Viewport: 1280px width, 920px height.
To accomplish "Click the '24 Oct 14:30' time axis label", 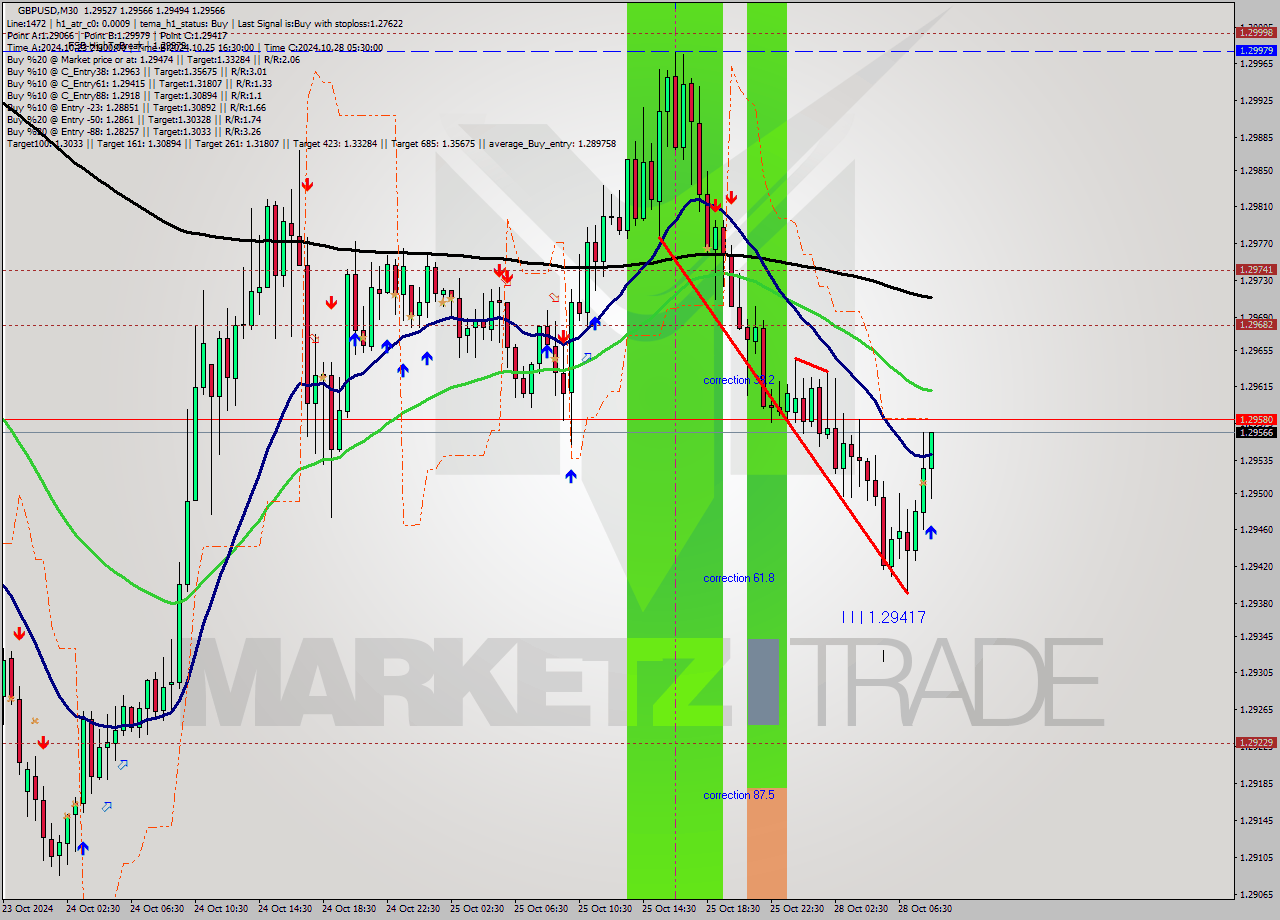I will pyautogui.click(x=284, y=909).
